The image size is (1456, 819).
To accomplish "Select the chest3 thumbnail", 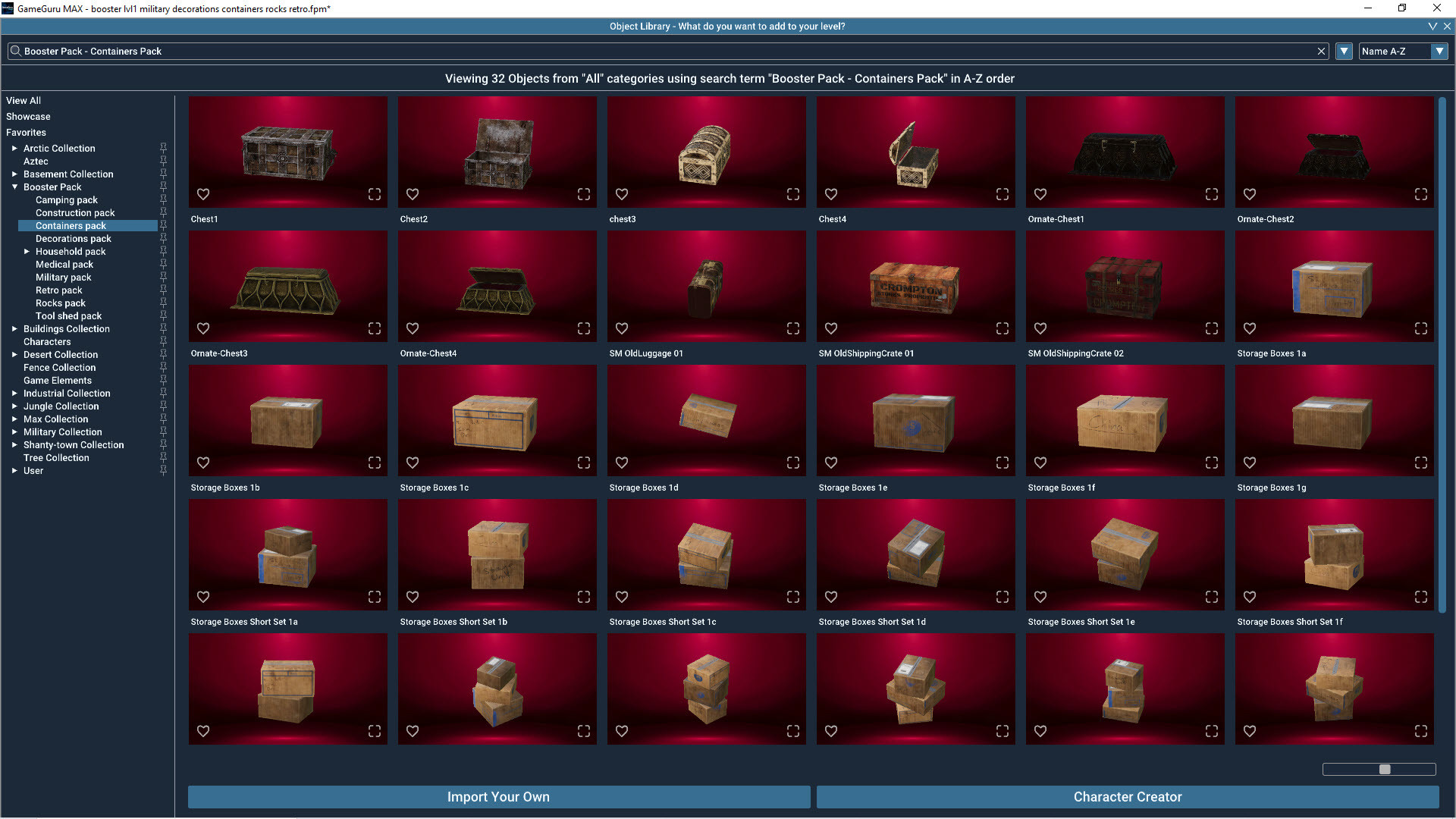I will click(706, 152).
